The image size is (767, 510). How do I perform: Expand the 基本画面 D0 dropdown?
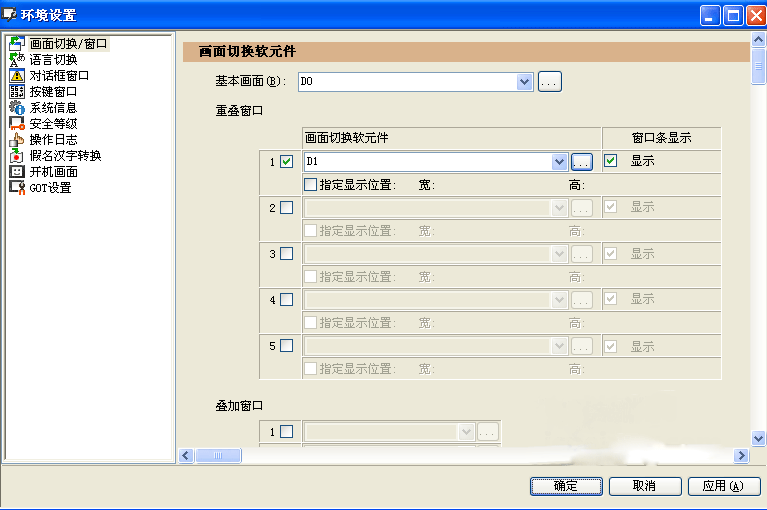[525, 82]
